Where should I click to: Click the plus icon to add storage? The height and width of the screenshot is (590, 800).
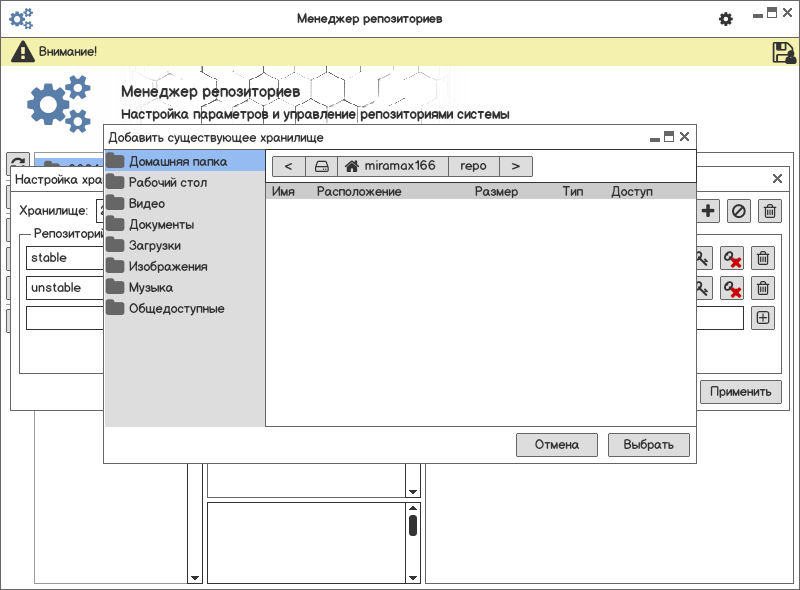(708, 211)
